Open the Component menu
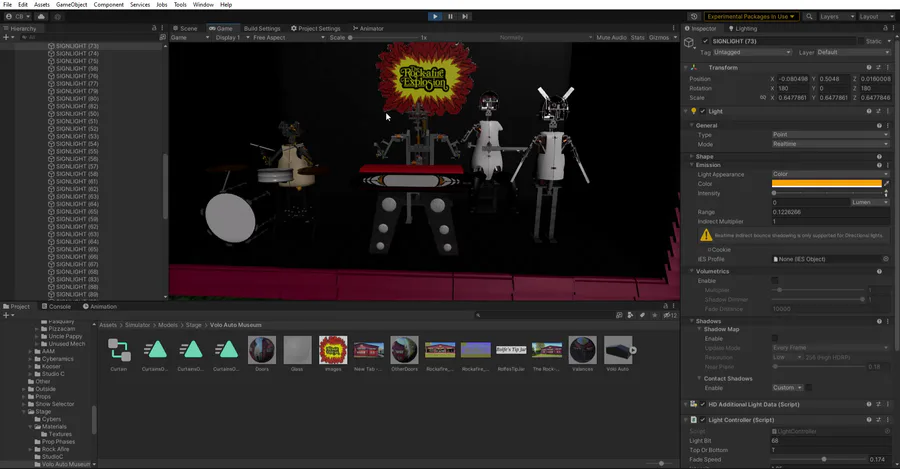Screen dimensions: 900x469 108,5
